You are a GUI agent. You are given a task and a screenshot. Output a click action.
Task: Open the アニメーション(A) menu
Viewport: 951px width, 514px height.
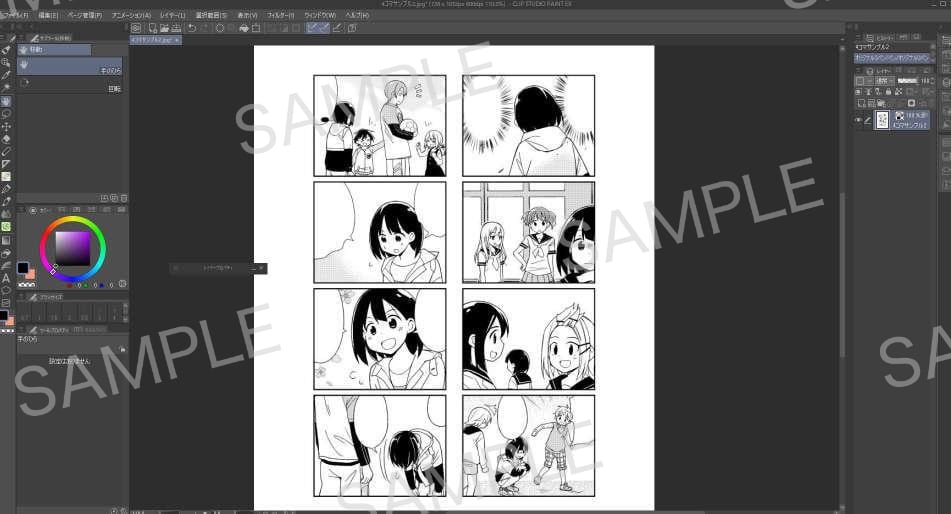(x=131, y=15)
